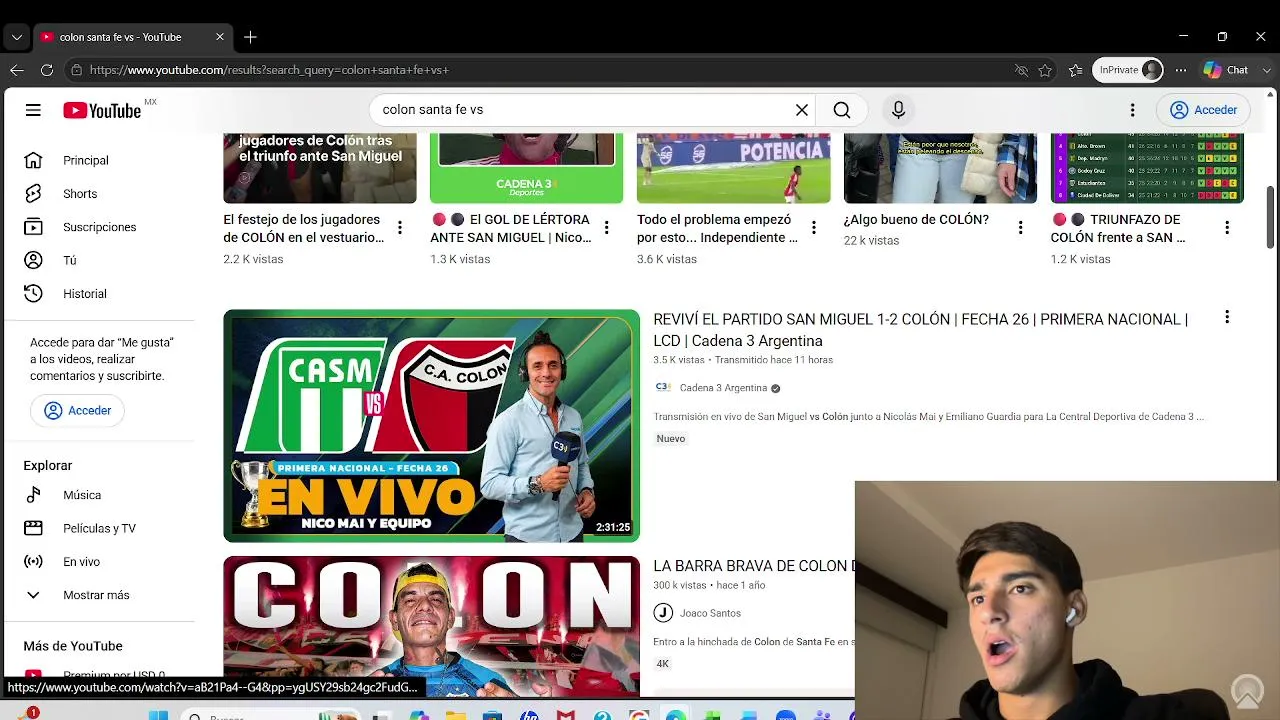Click the Suscripciones icon
Screen dimensions: 1280x720
click(33, 227)
